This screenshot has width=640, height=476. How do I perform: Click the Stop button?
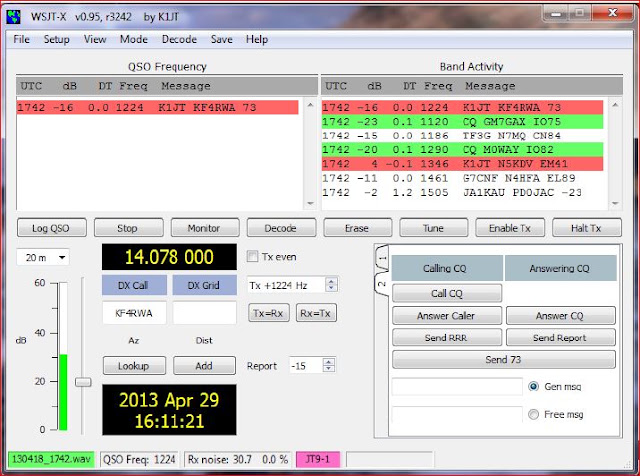(128, 228)
